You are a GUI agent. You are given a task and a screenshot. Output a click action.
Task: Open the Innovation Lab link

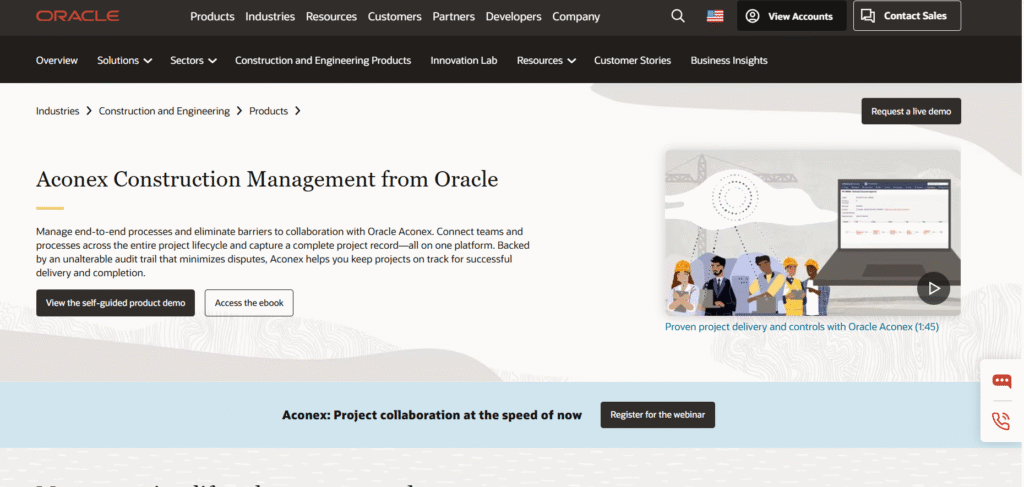pyautogui.click(x=464, y=60)
